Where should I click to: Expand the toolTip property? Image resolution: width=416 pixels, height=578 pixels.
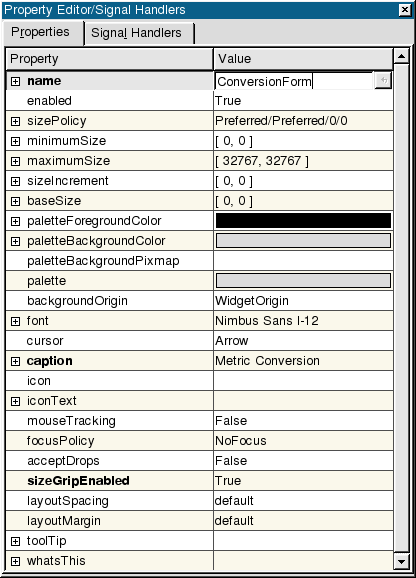tap(15, 542)
